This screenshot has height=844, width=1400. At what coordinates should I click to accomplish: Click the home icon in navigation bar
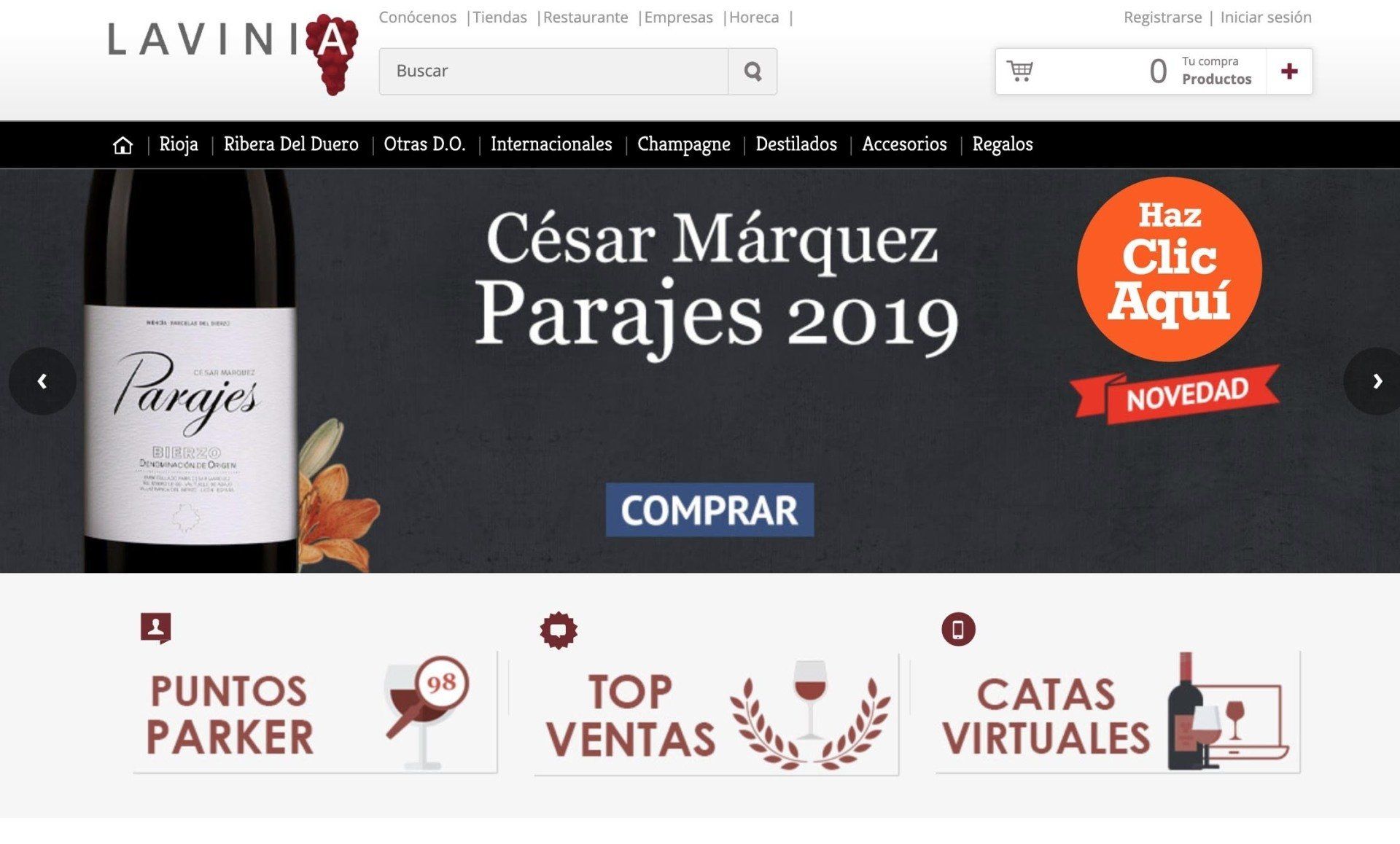[122, 145]
